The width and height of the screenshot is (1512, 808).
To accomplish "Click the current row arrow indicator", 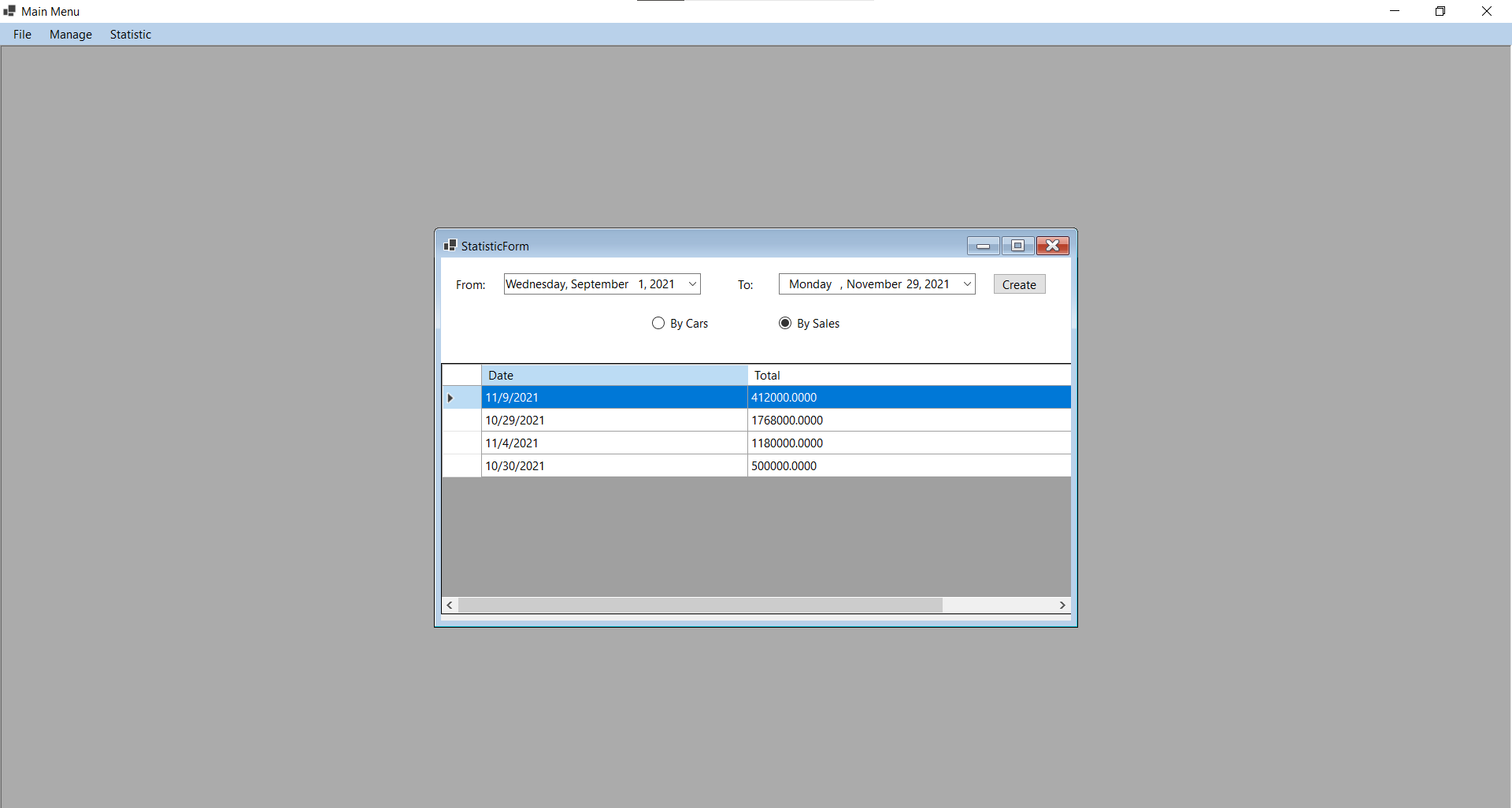I will point(450,398).
